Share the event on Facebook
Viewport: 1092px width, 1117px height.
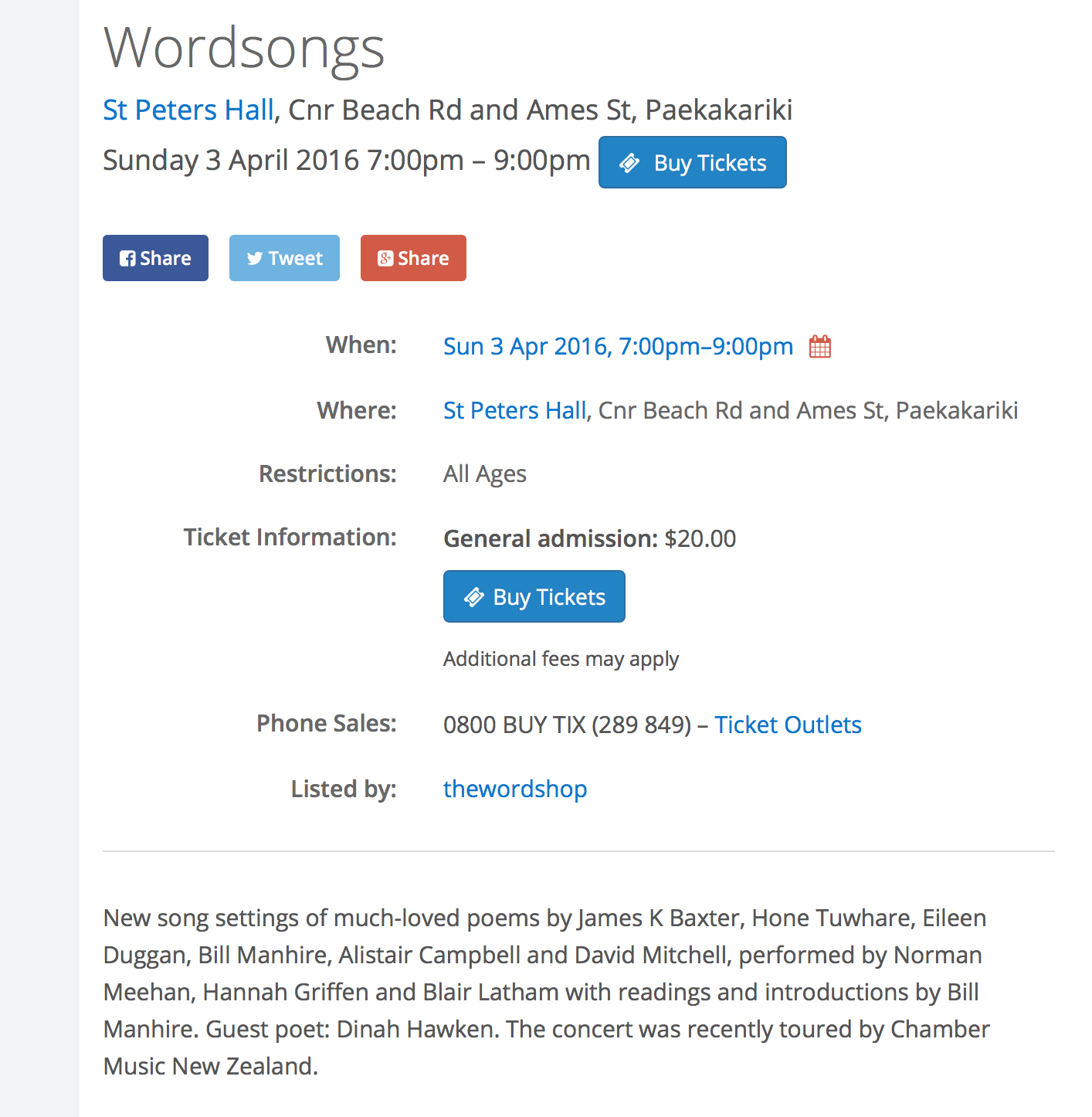point(155,258)
